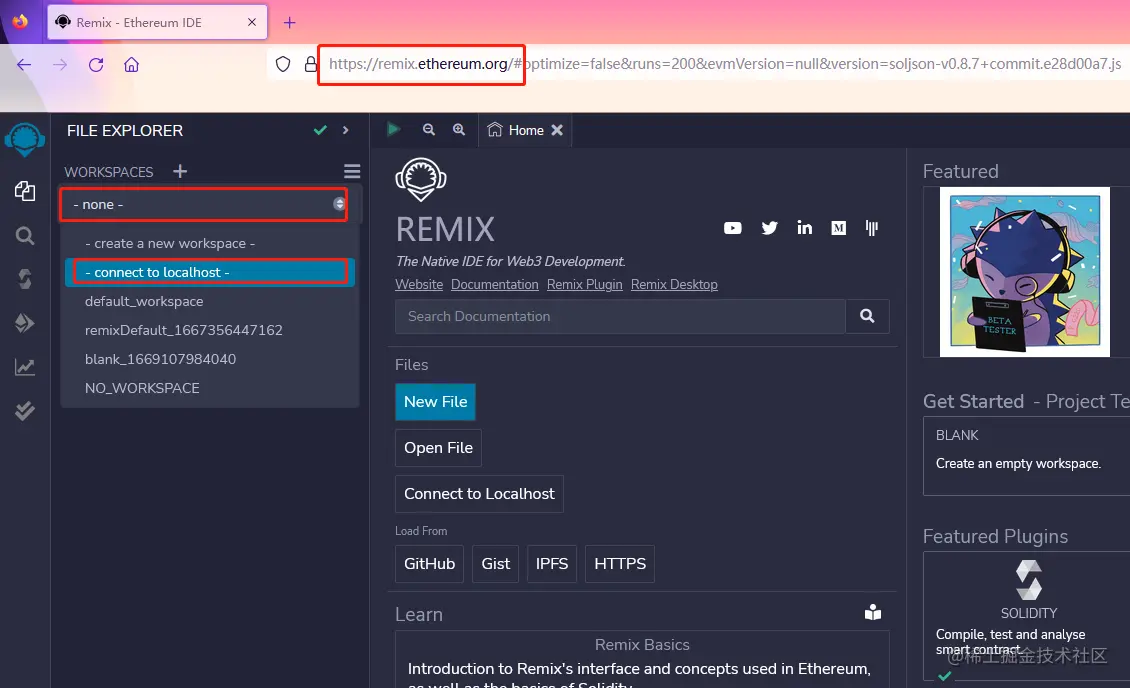Click the padlock site info icon
Screen dimensions: 1130x688
311,65
